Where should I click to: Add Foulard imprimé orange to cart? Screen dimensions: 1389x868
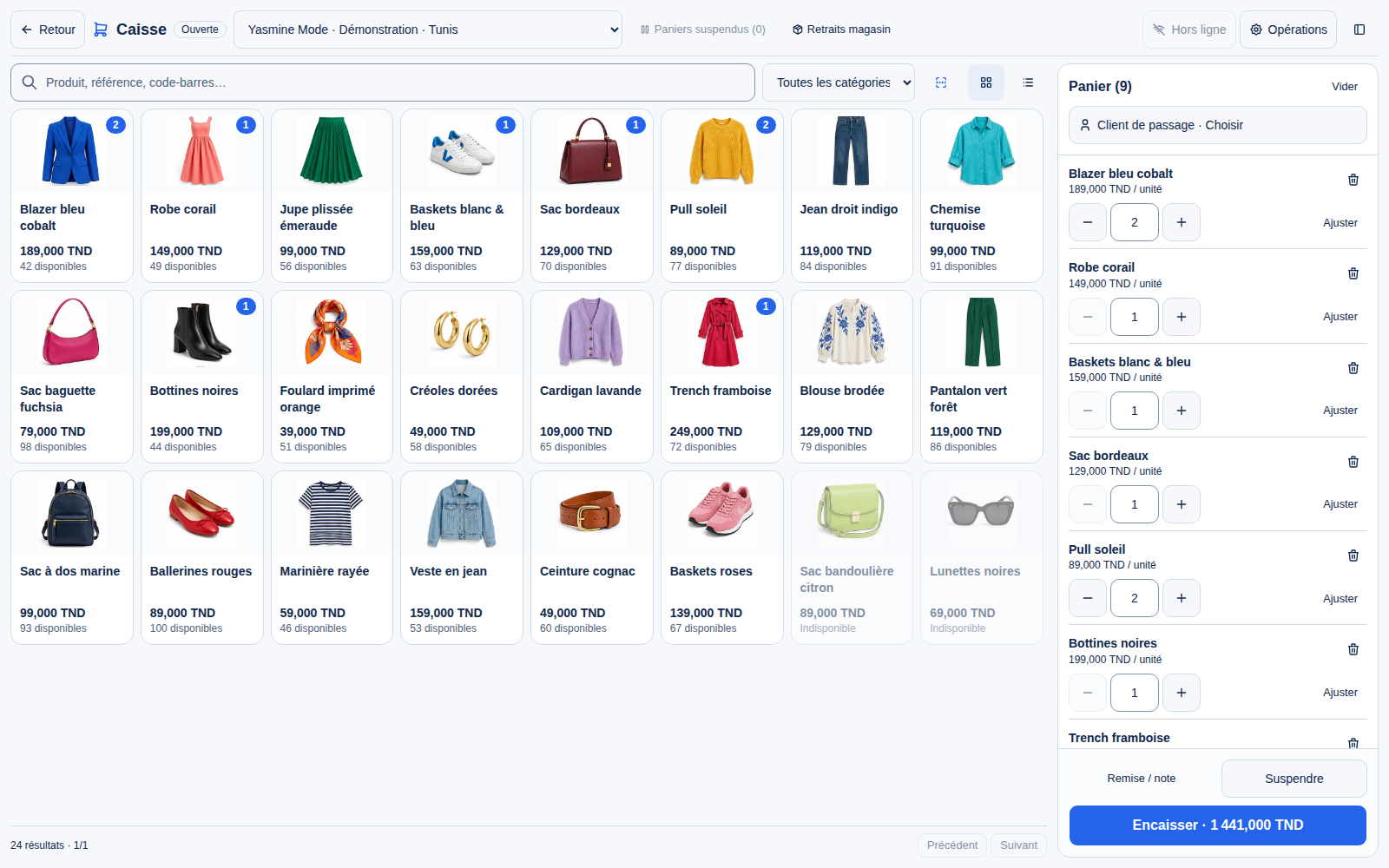[x=332, y=377]
